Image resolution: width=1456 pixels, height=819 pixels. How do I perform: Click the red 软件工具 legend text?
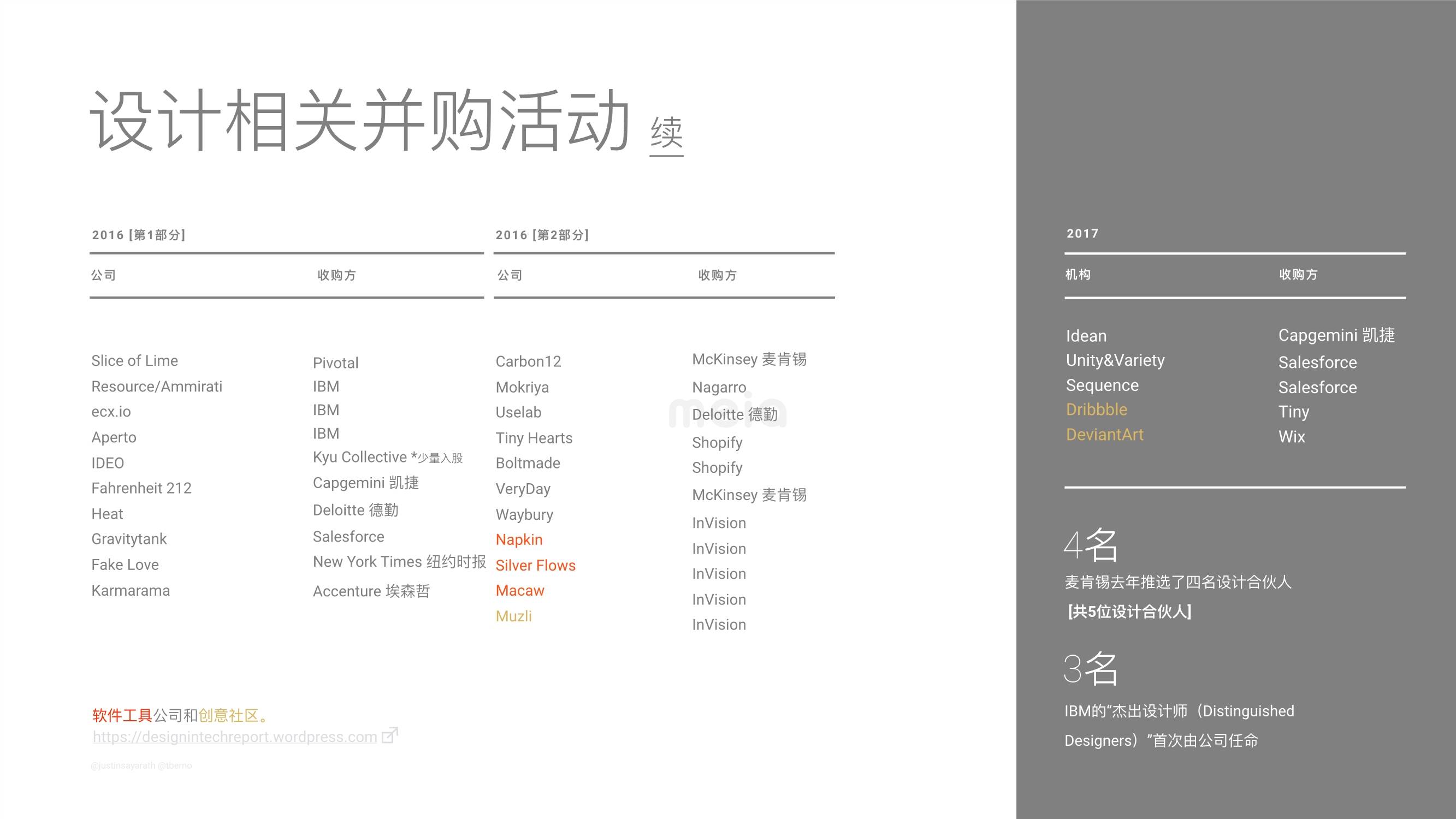pos(122,716)
